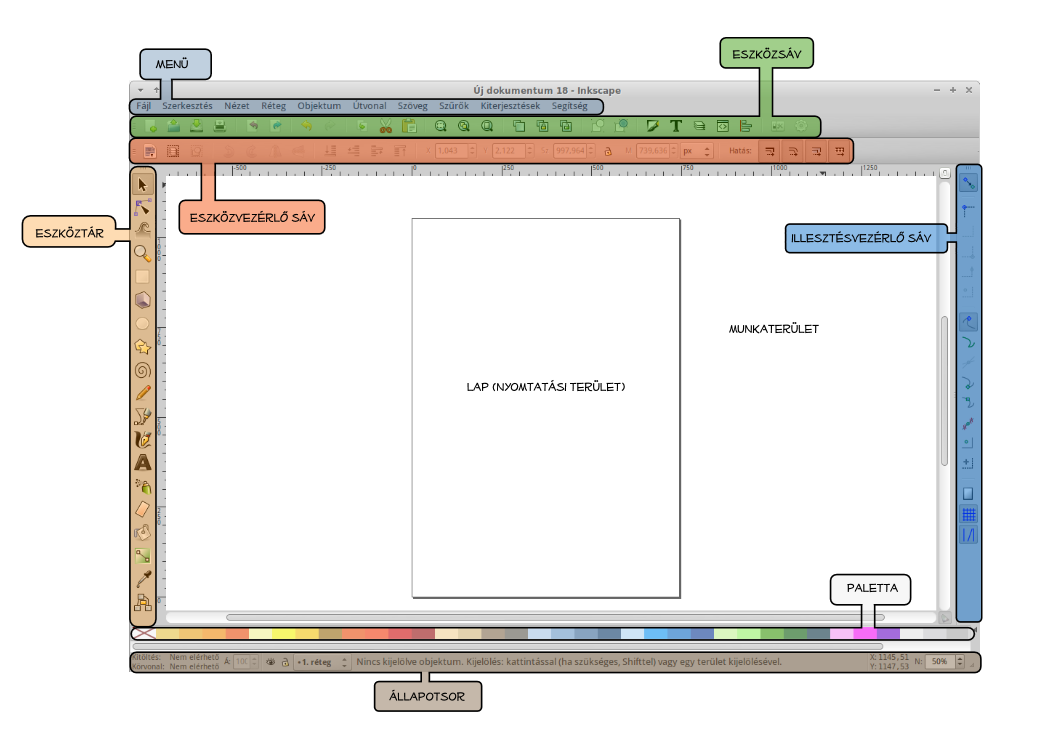The height and width of the screenshot is (744, 1052).
Task: Open the Kiterjesztések menu
Action: [x=510, y=106]
